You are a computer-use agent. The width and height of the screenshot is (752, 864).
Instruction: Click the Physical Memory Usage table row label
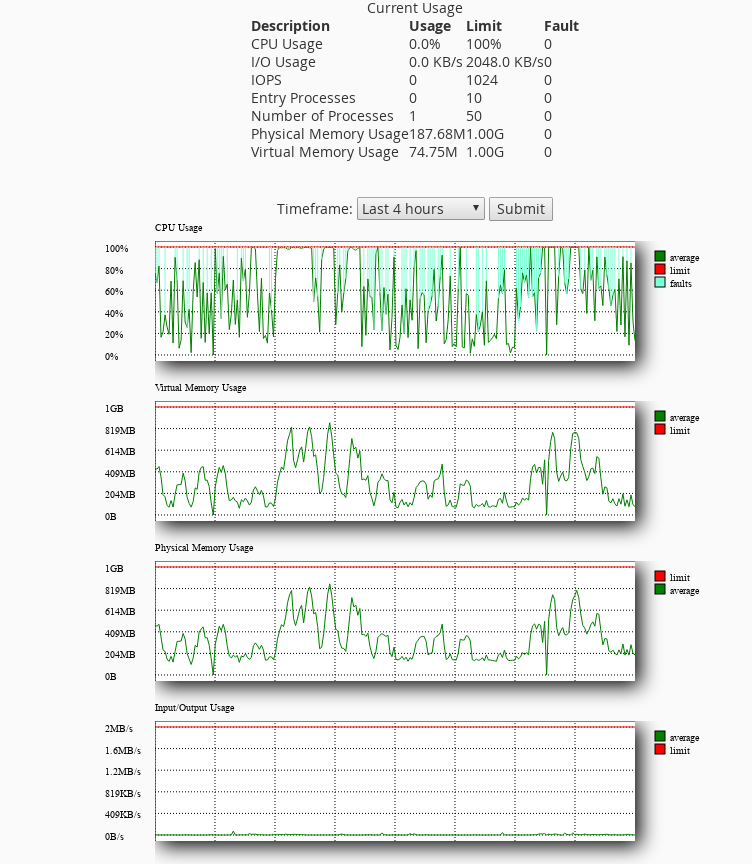click(329, 134)
